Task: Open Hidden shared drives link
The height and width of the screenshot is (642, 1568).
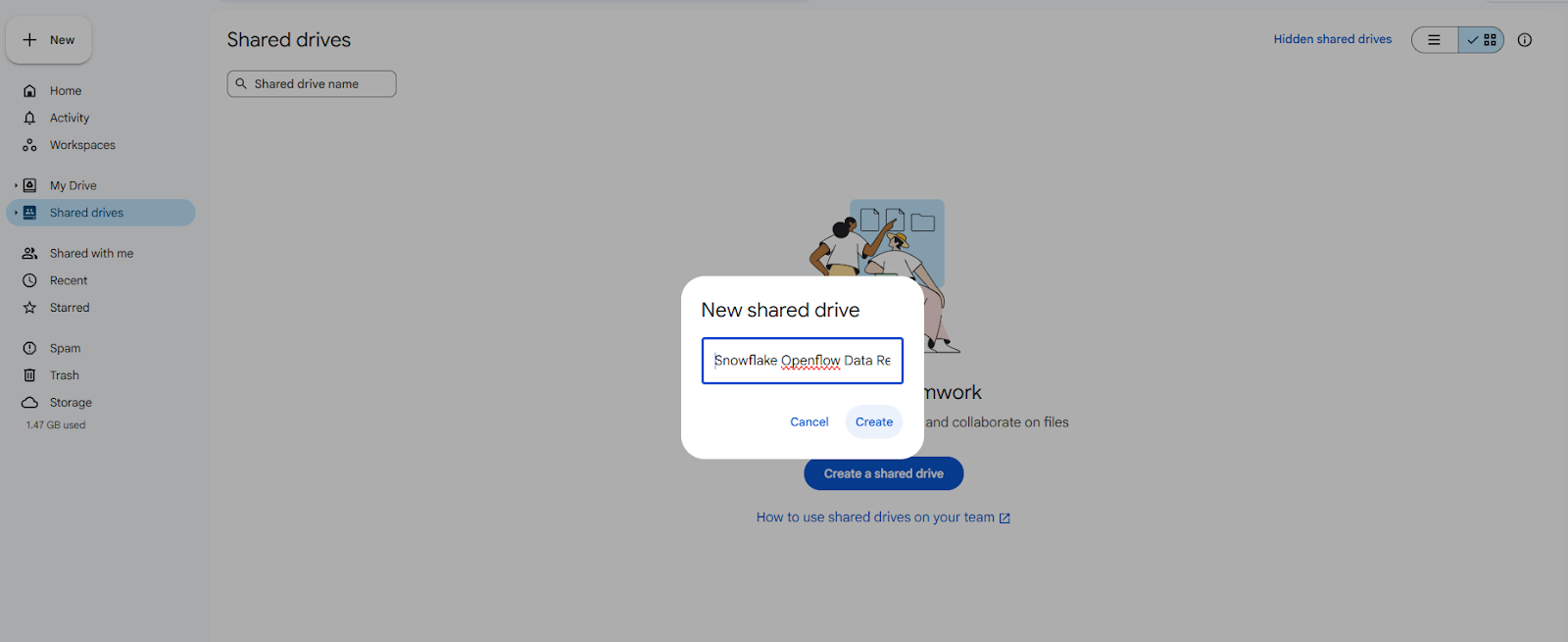Action: click(1333, 39)
